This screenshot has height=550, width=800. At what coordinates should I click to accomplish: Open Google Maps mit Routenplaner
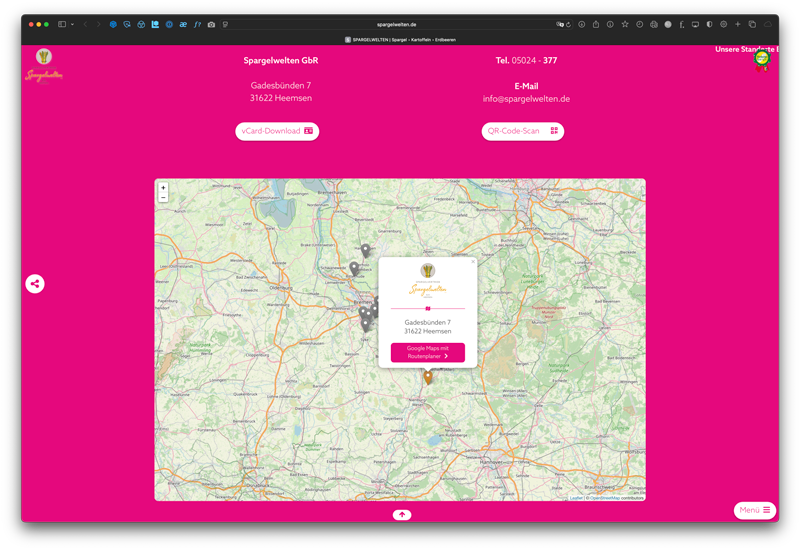pyautogui.click(x=427, y=352)
